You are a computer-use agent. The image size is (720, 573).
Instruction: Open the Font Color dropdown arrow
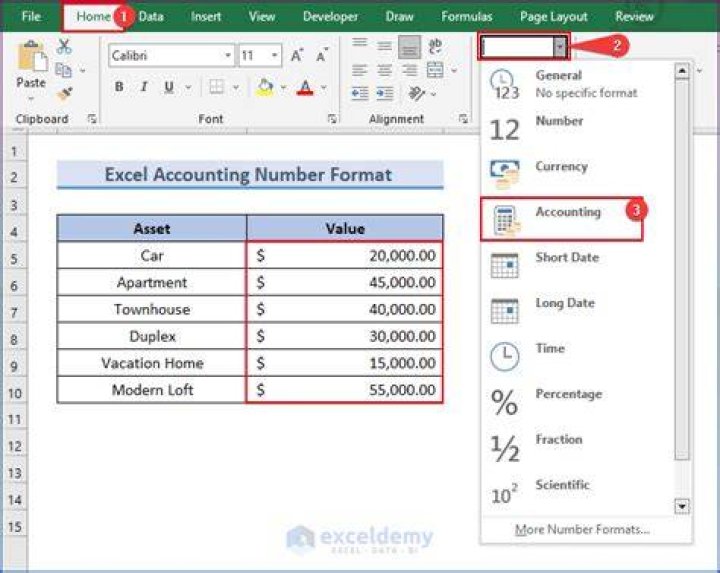tap(324, 87)
